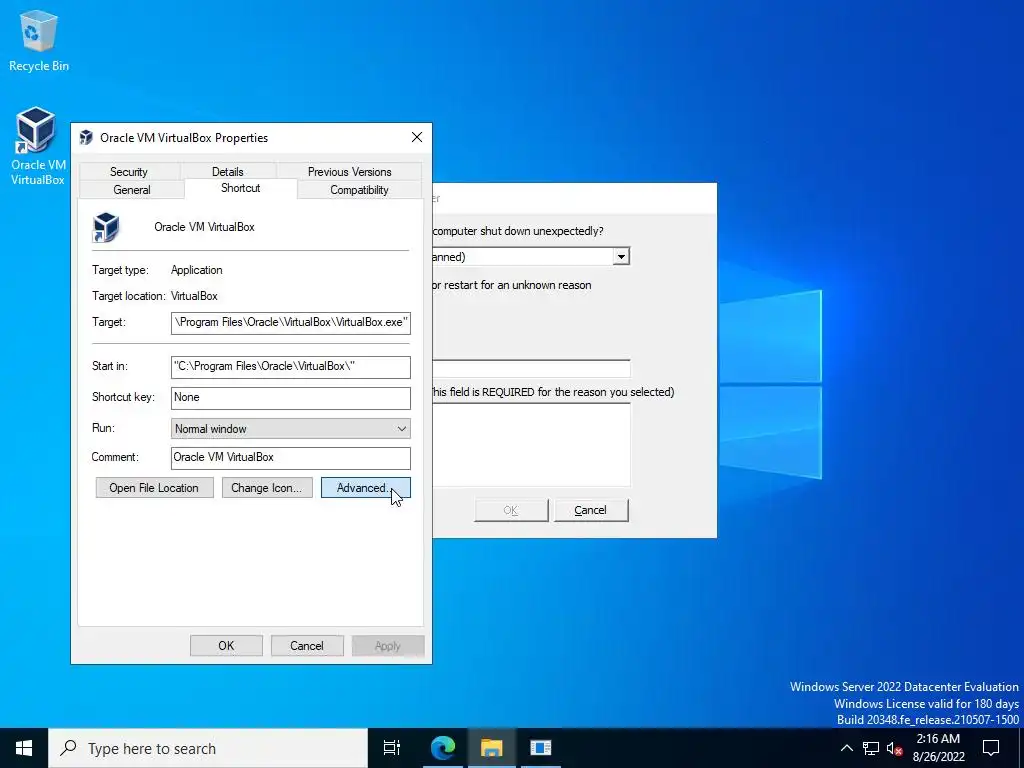Click the comment text area in the shutdown dialog
This screenshot has width=1024, height=768.
tap(531, 445)
